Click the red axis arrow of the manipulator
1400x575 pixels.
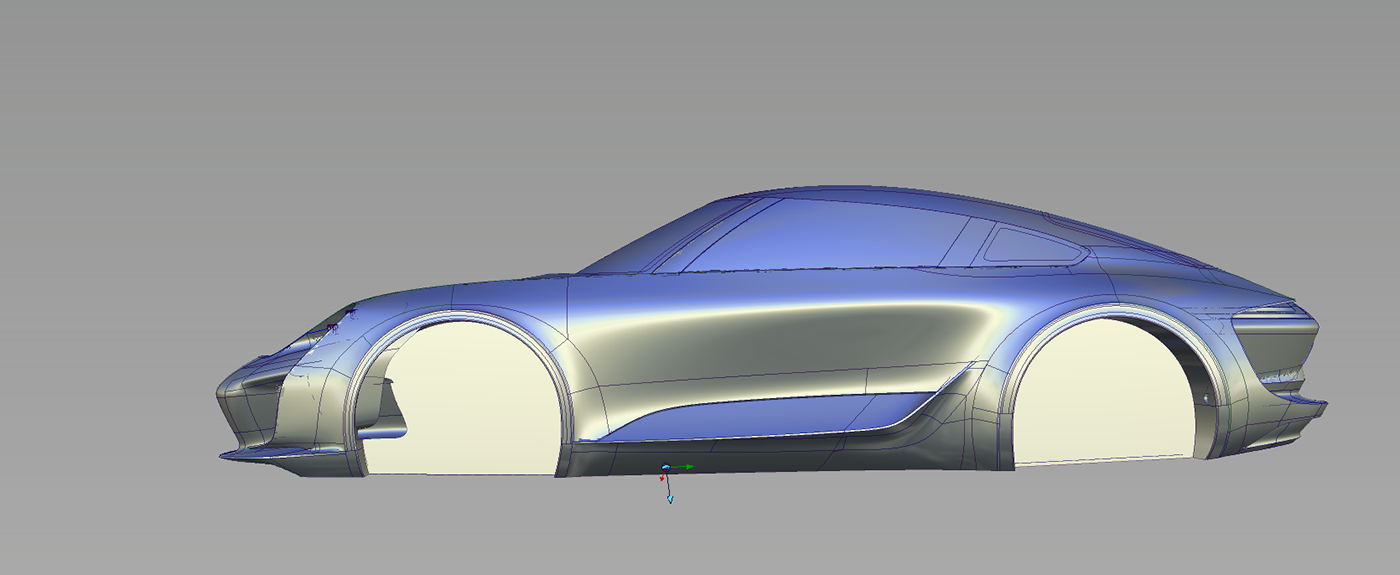(662, 479)
